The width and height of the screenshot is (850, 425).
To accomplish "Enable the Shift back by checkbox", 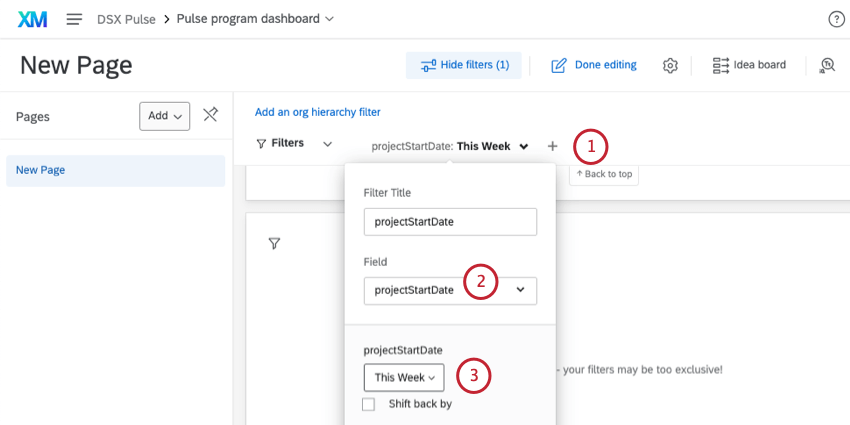I will 369,404.
